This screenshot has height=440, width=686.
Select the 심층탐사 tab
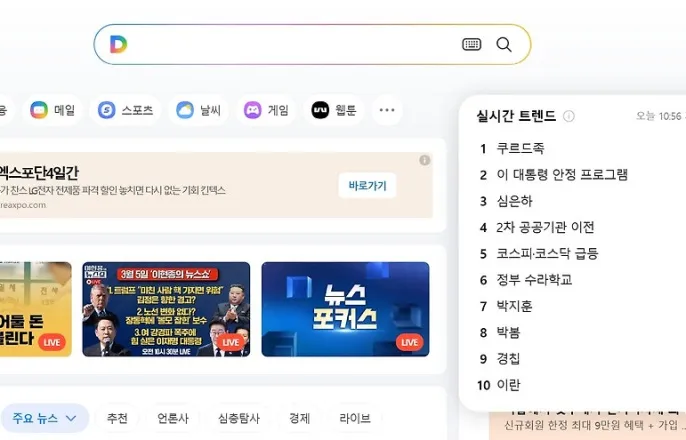239,419
